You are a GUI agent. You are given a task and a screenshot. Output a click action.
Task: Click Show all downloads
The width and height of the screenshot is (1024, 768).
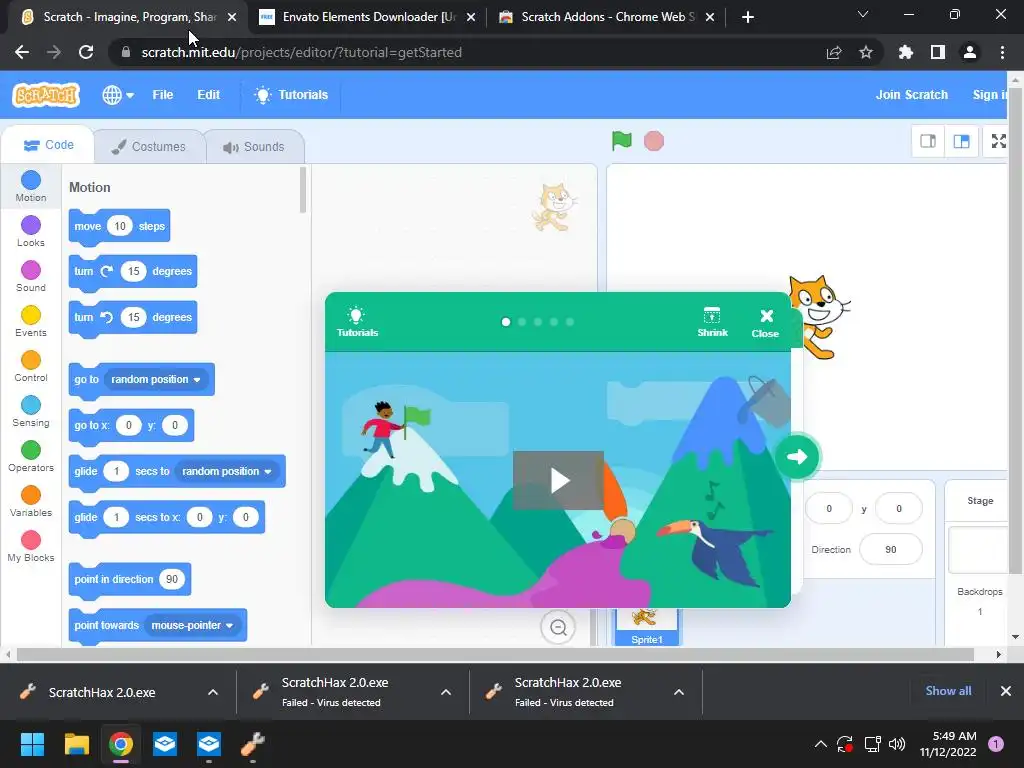948,691
